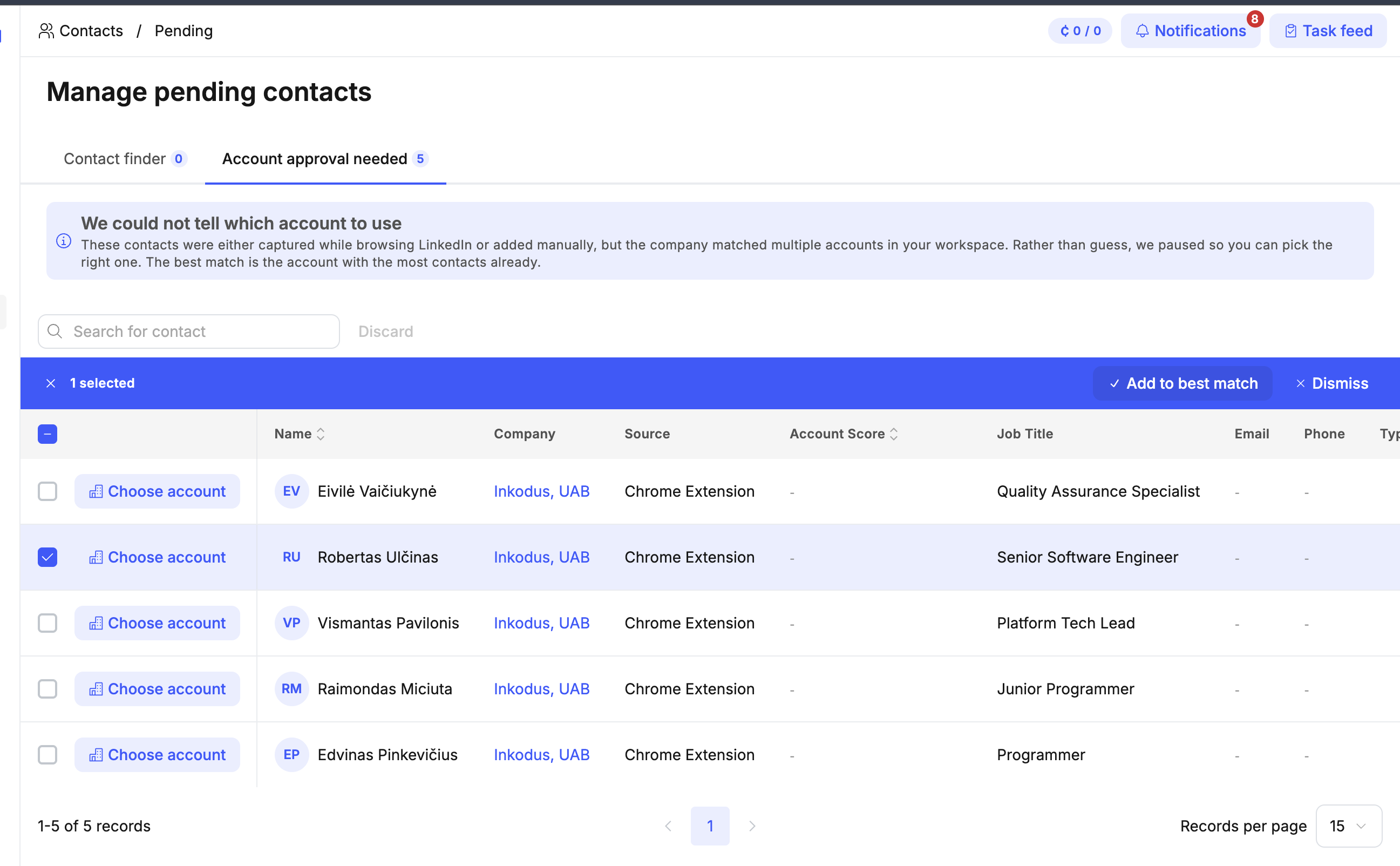The height and width of the screenshot is (866, 1400).
Task: Click the credits counter icon
Action: click(1066, 30)
